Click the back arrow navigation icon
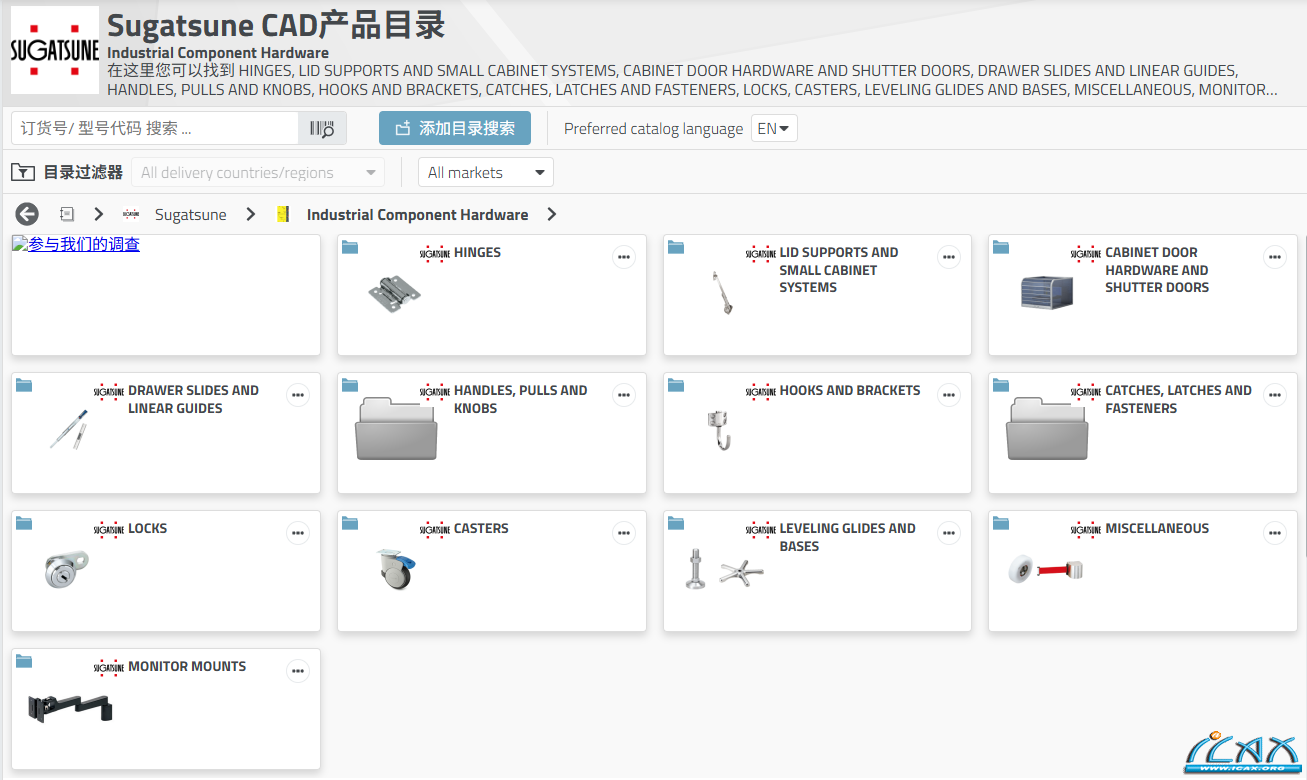This screenshot has height=780, width=1307. tap(27, 214)
